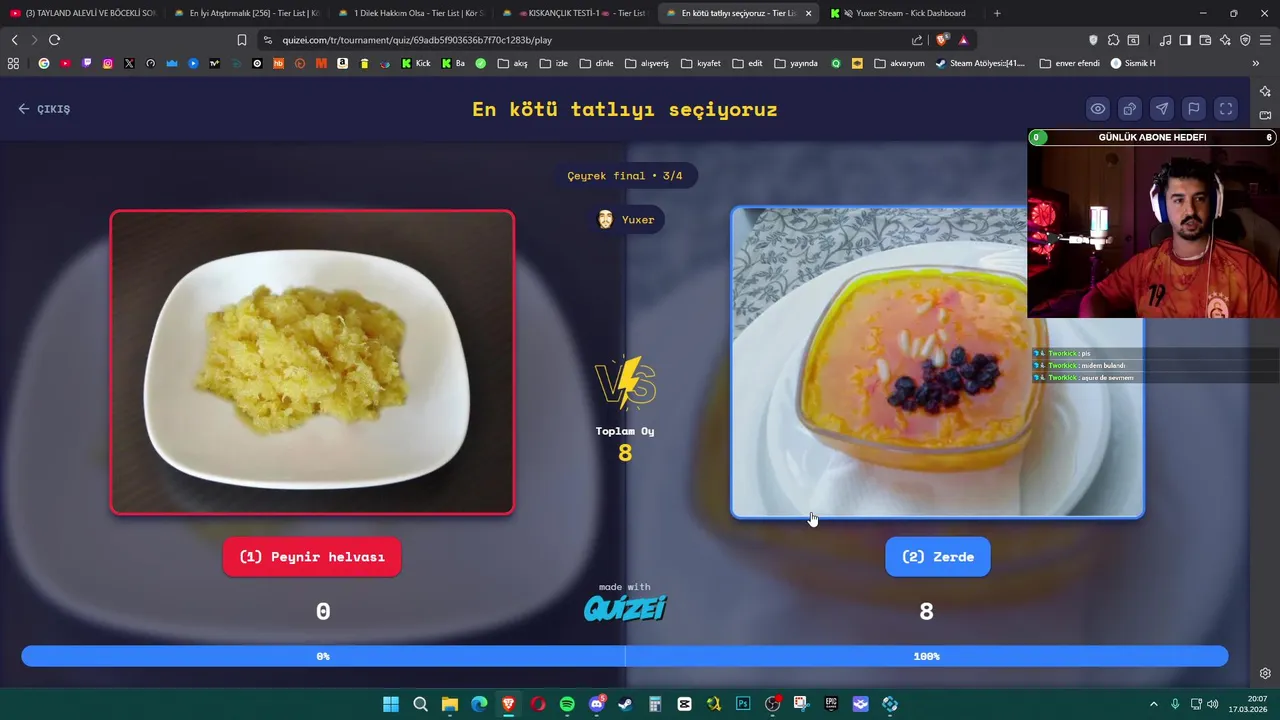Enter fullscreen using the expand icon
This screenshot has width=1280, height=720.
coord(1226,109)
